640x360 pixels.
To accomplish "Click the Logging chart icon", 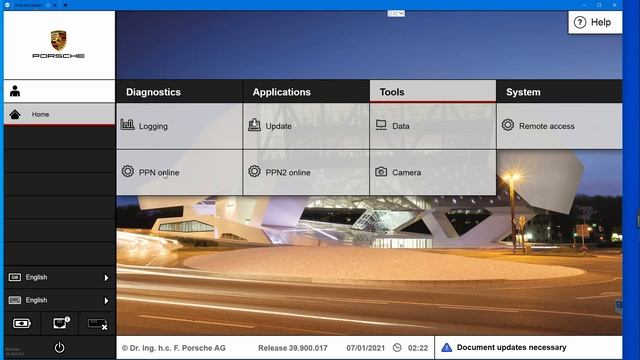I will [127, 124].
